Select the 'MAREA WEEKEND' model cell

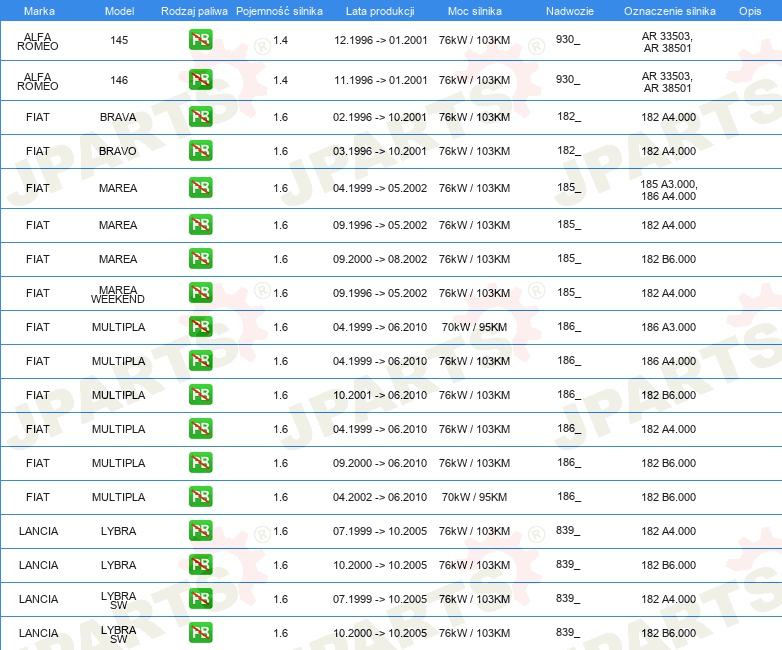tap(118, 294)
